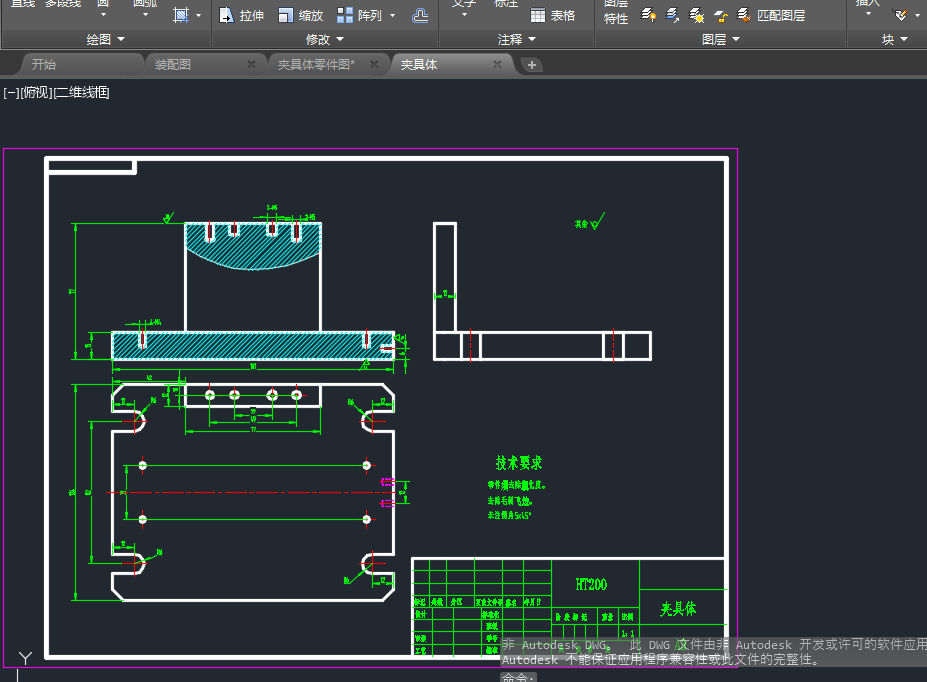Unlock layer using the padlock icon
This screenshot has height=682, width=927.
pos(721,15)
